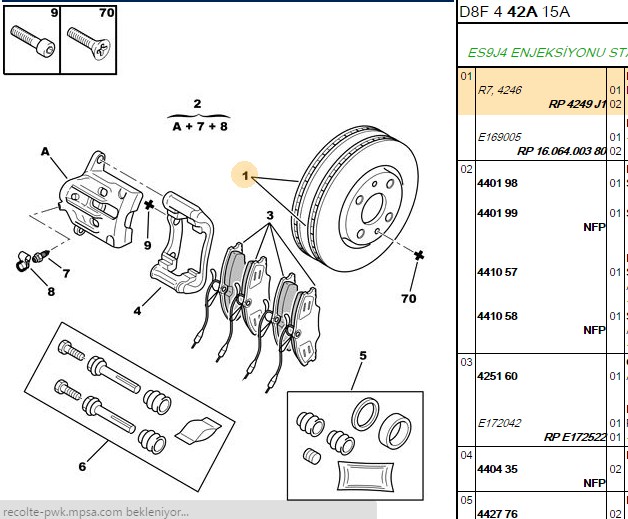Screen dimensions: 628x519
Task: Click NFP note under 4401 99
Action: click(x=594, y=227)
